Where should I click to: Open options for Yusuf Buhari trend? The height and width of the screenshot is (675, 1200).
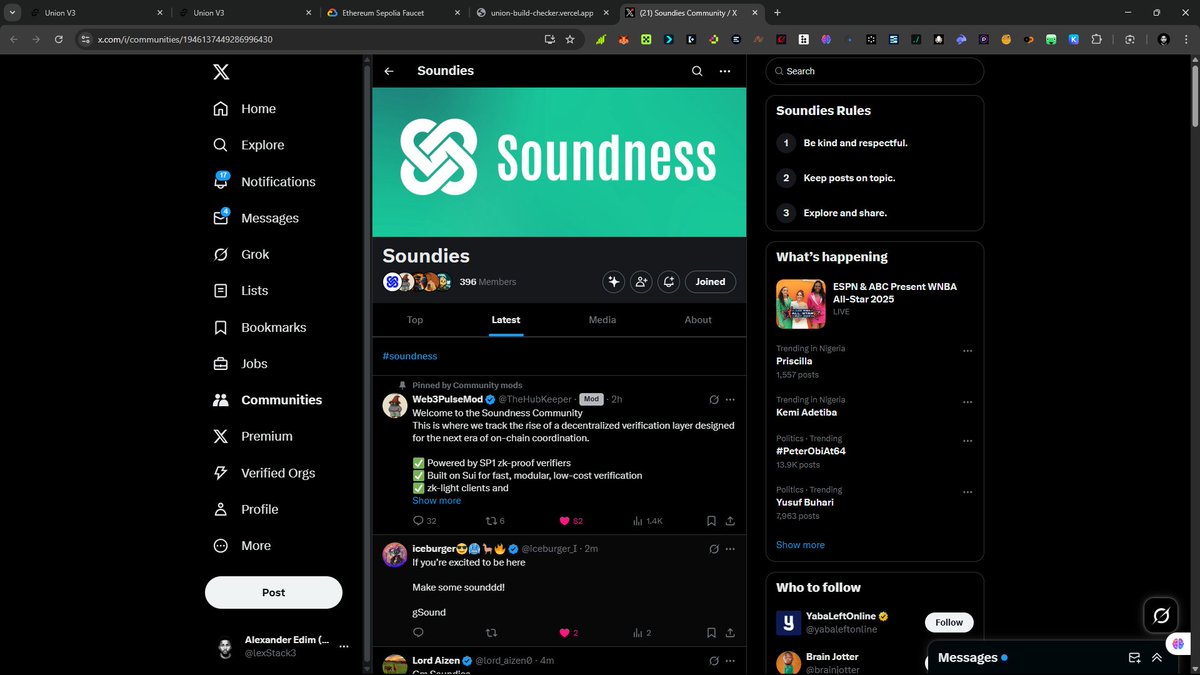click(x=967, y=492)
